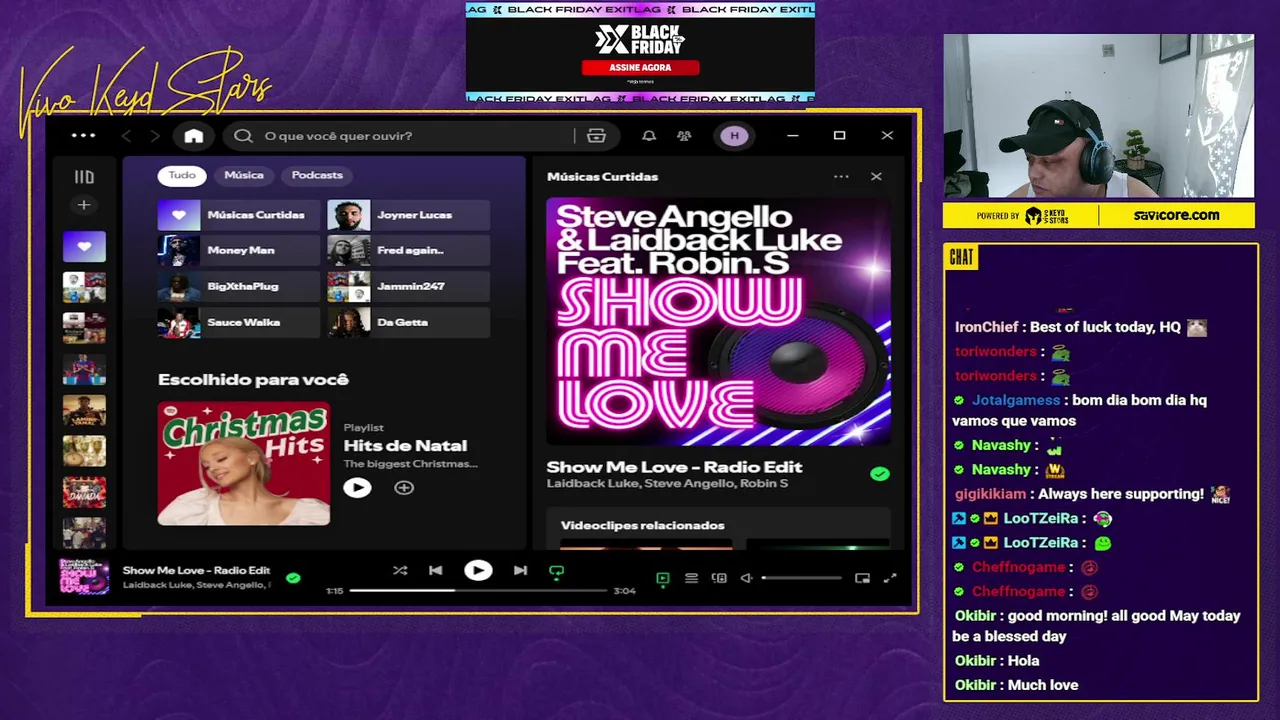Screen dimensions: 1280x720
Task: Enter full screen player
Action: pos(890,578)
